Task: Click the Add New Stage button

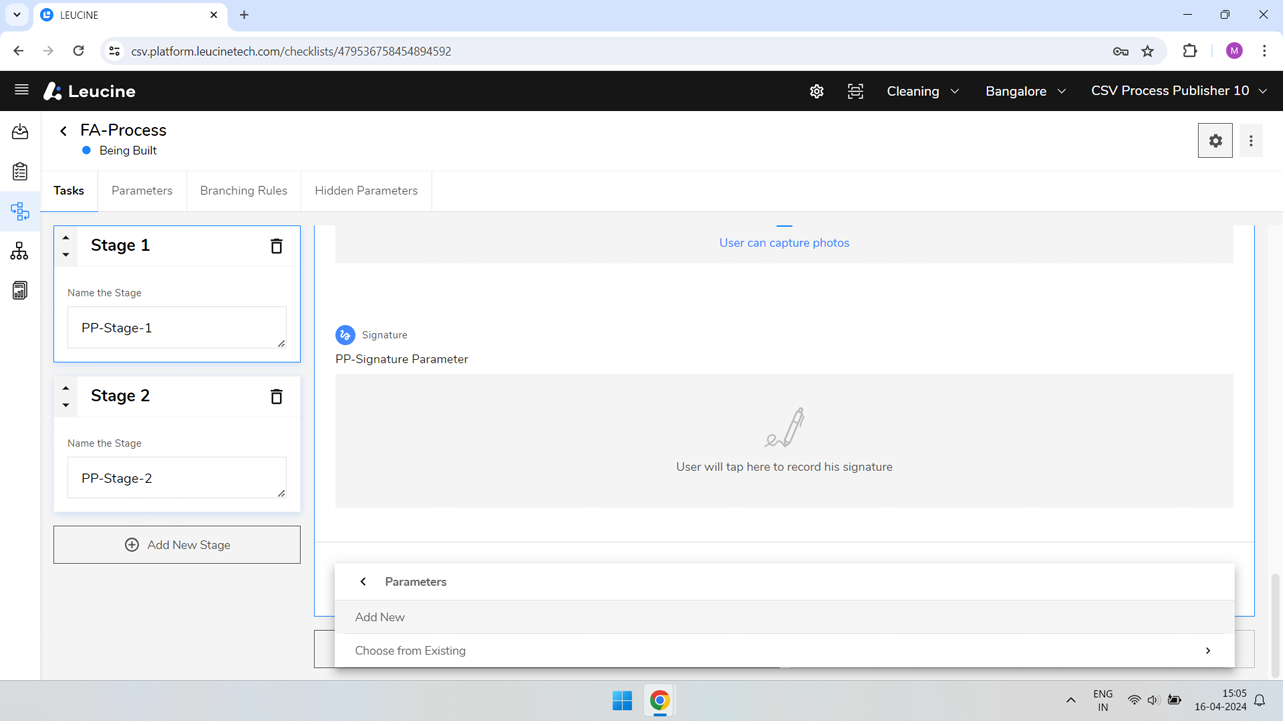Action: point(177,545)
